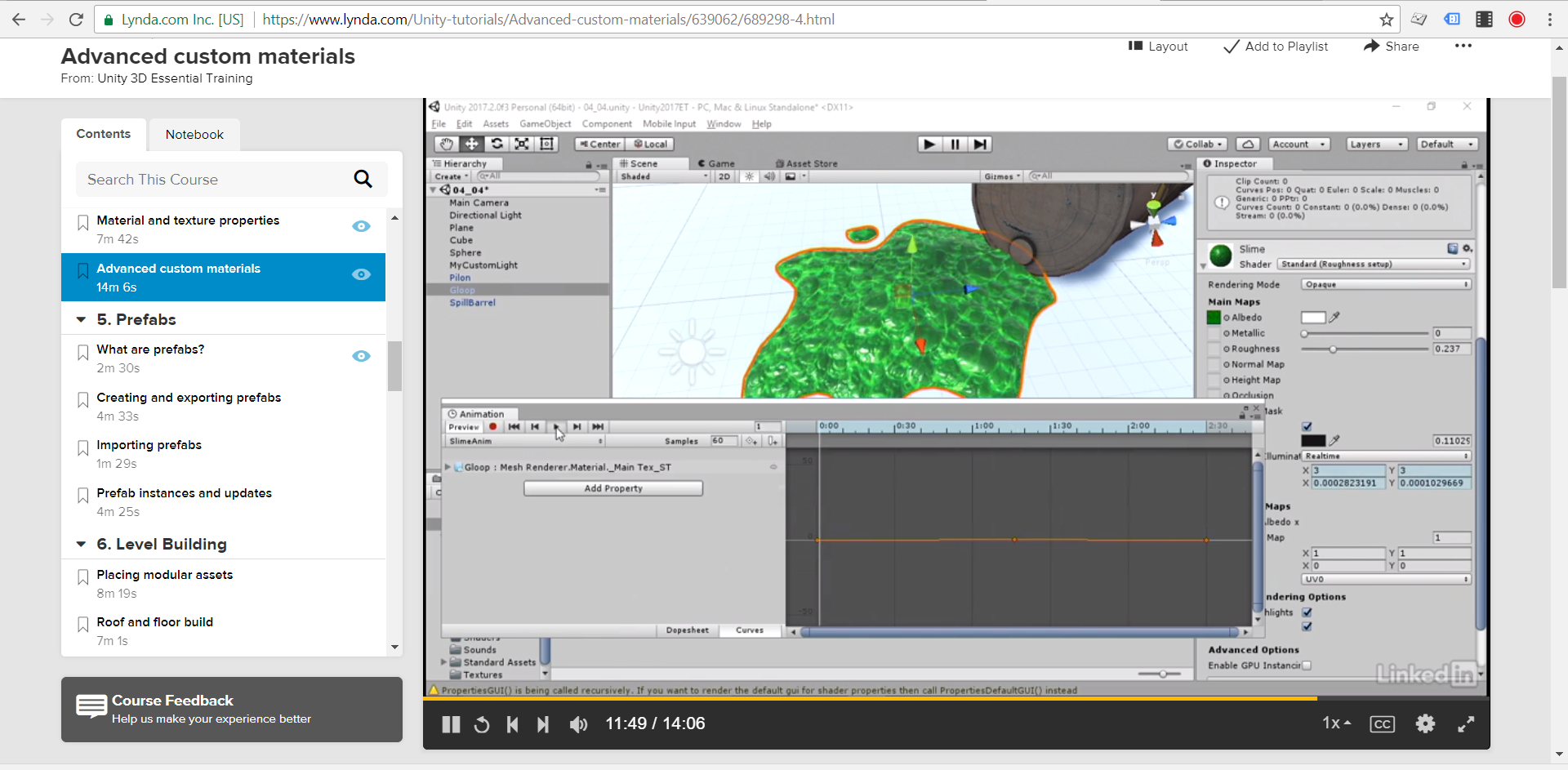1568x770 pixels.
Task: Bookmark page with star icon
Action: point(1386,20)
